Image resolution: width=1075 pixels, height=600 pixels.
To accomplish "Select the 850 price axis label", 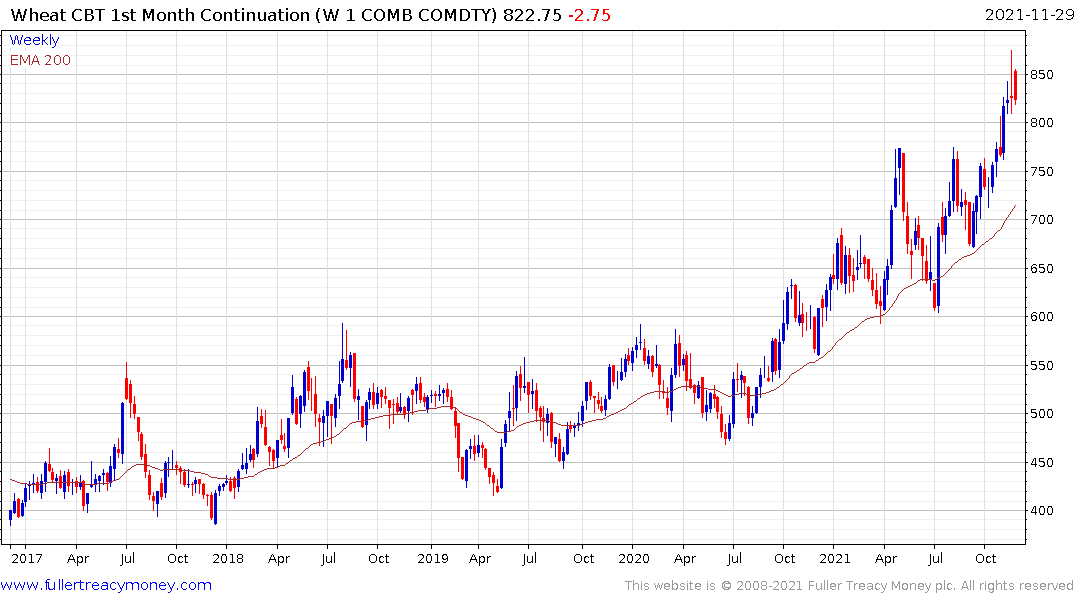I will click(x=1041, y=75).
